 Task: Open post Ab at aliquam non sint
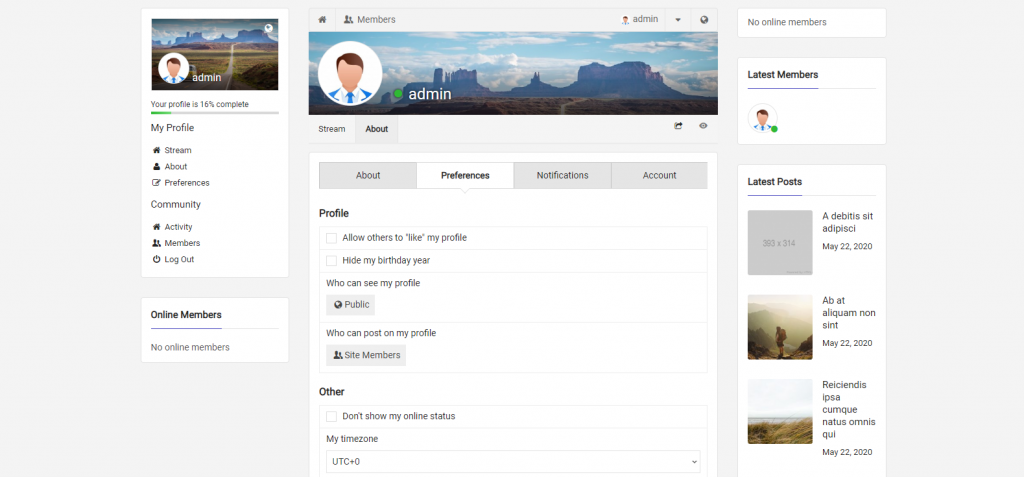pos(849,313)
